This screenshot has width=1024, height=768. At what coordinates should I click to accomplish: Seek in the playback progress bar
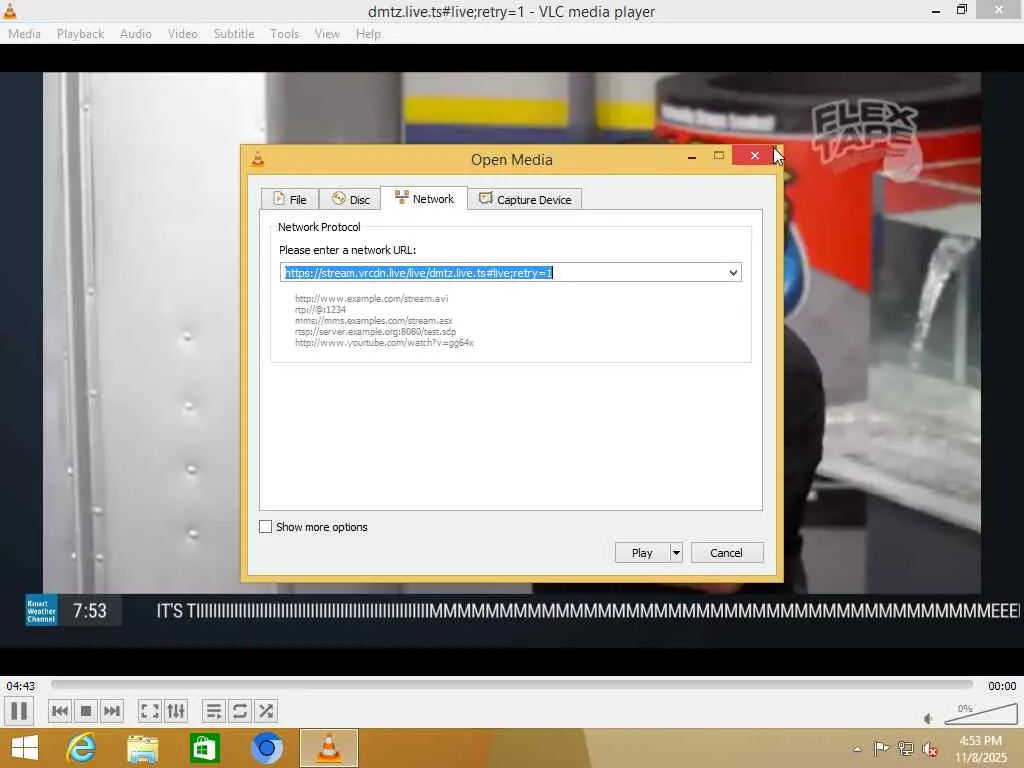(511, 684)
